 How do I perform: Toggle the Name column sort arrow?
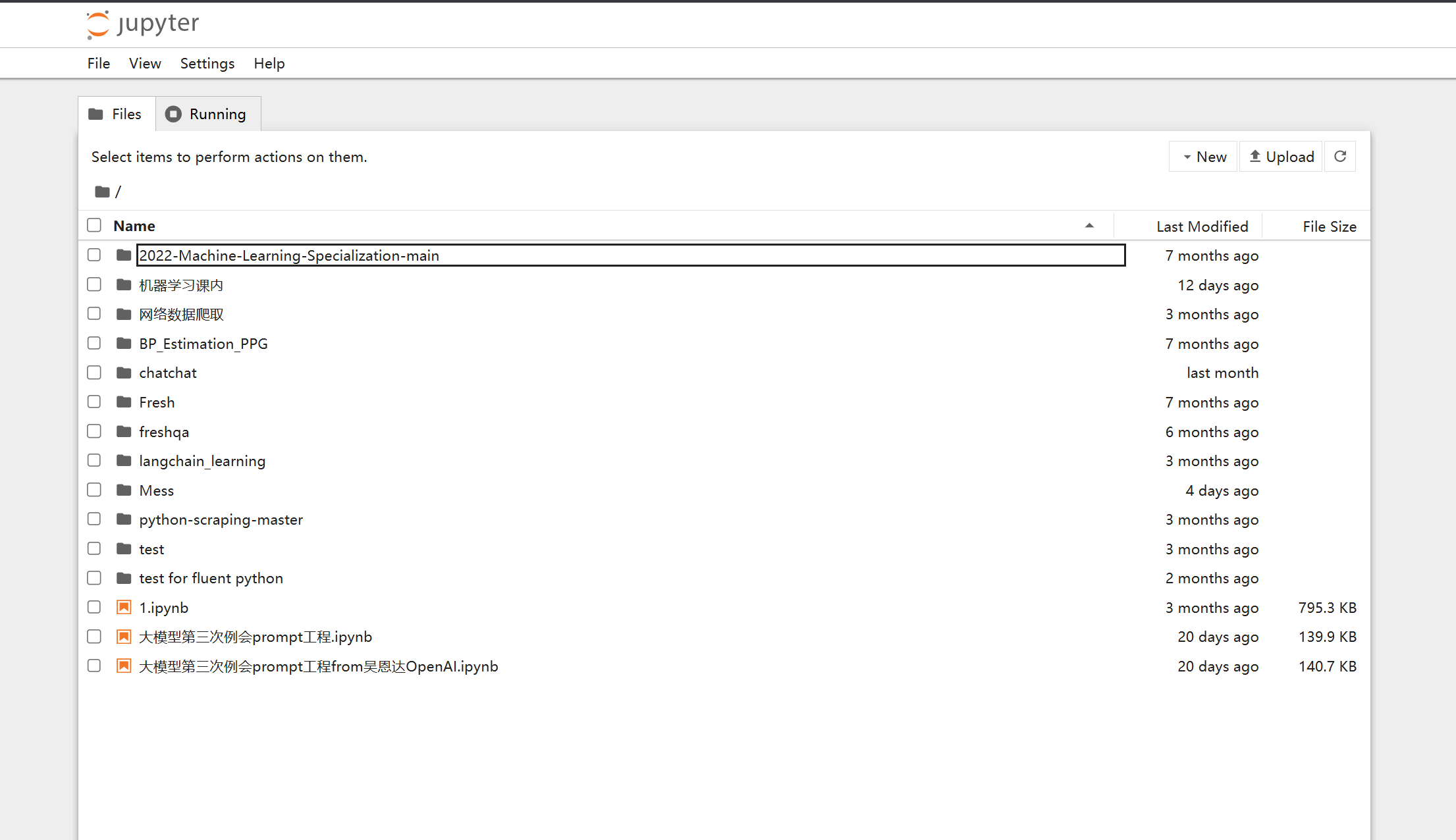click(x=1089, y=225)
